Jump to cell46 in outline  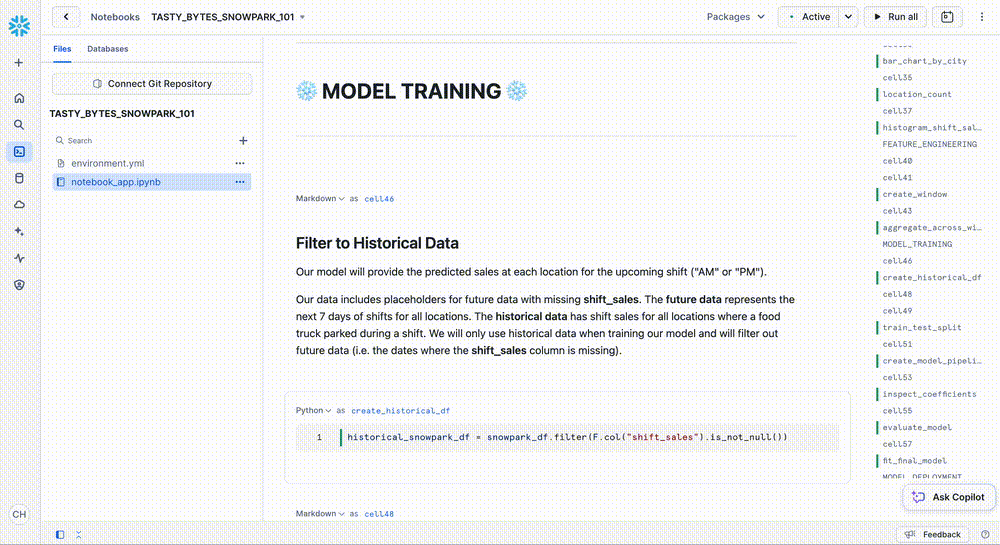click(897, 261)
